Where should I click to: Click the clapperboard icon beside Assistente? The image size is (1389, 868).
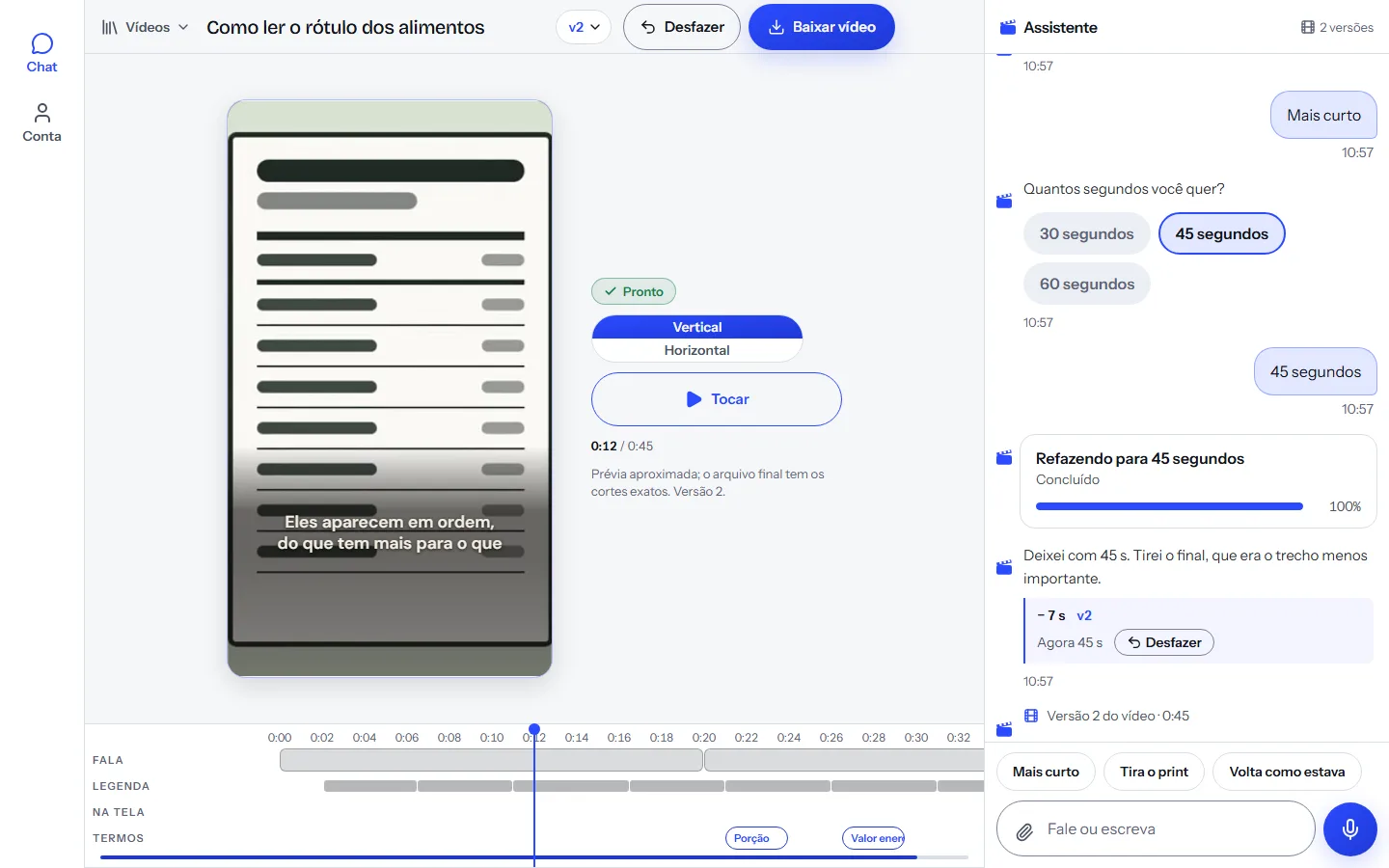pyautogui.click(x=1008, y=28)
